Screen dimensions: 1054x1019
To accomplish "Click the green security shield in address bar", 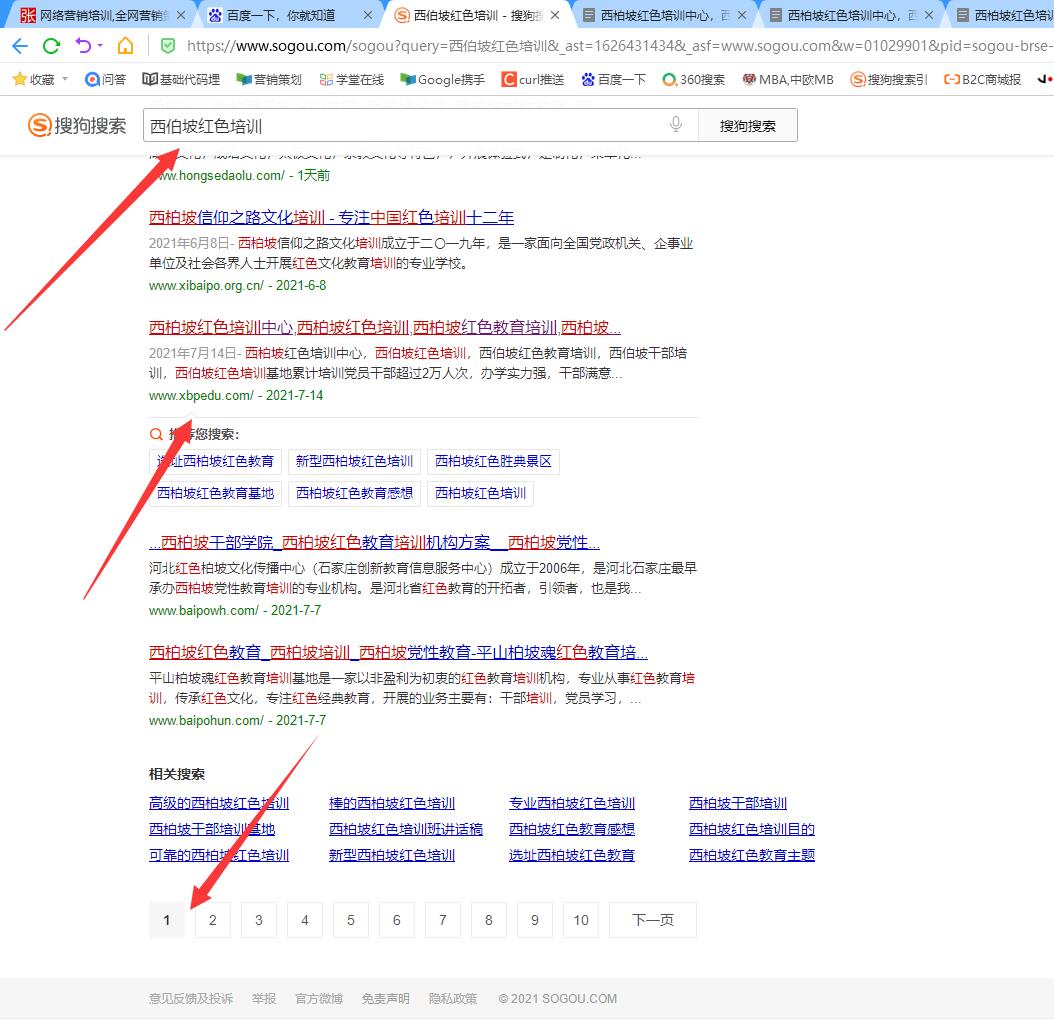I will coord(167,45).
